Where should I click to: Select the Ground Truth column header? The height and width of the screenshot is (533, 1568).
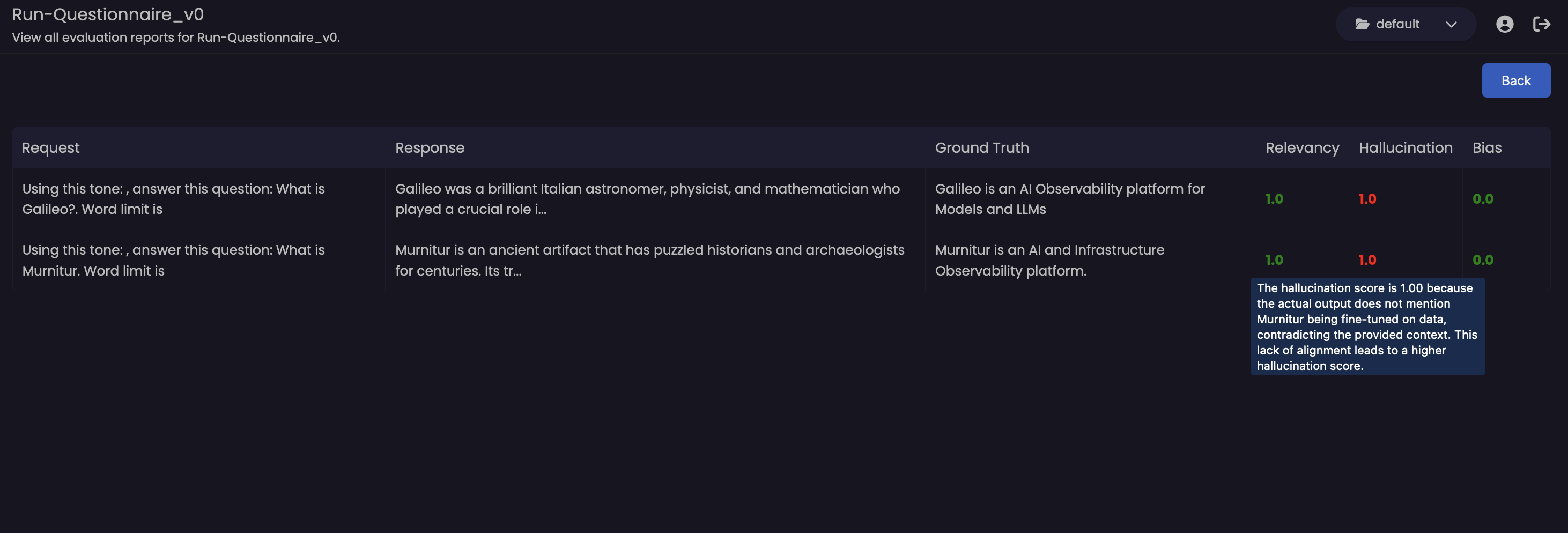pos(982,148)
